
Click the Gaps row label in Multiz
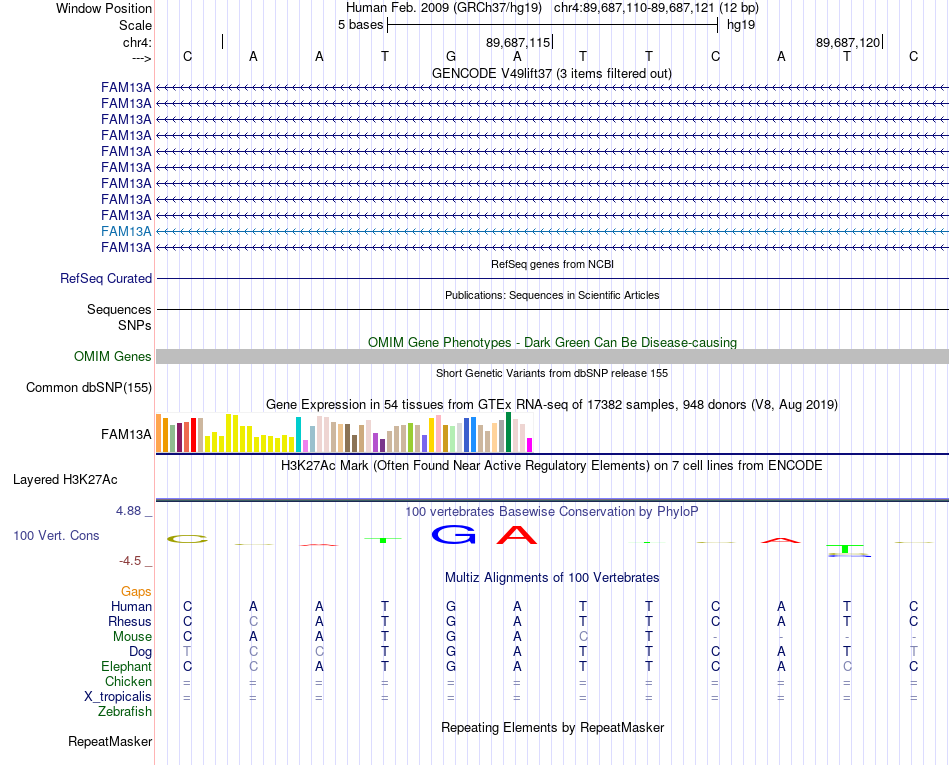[136, 592]
